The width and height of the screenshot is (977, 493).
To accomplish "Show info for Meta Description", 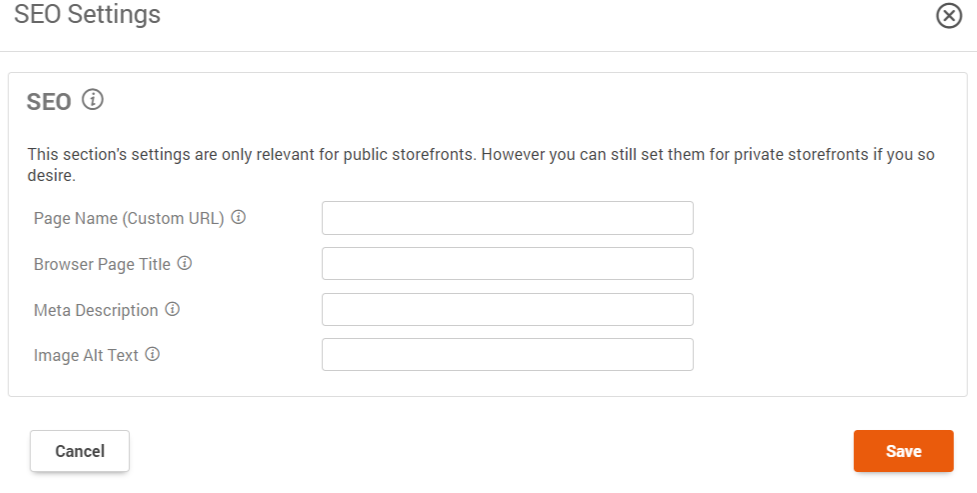I will coord(173,309).
